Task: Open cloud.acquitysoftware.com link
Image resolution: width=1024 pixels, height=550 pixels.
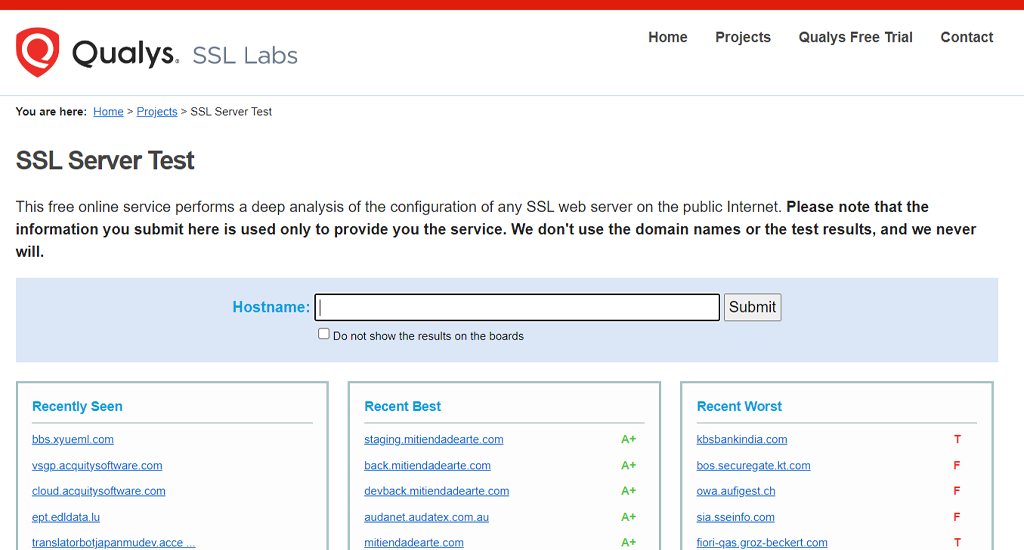Action: [99, 491]
